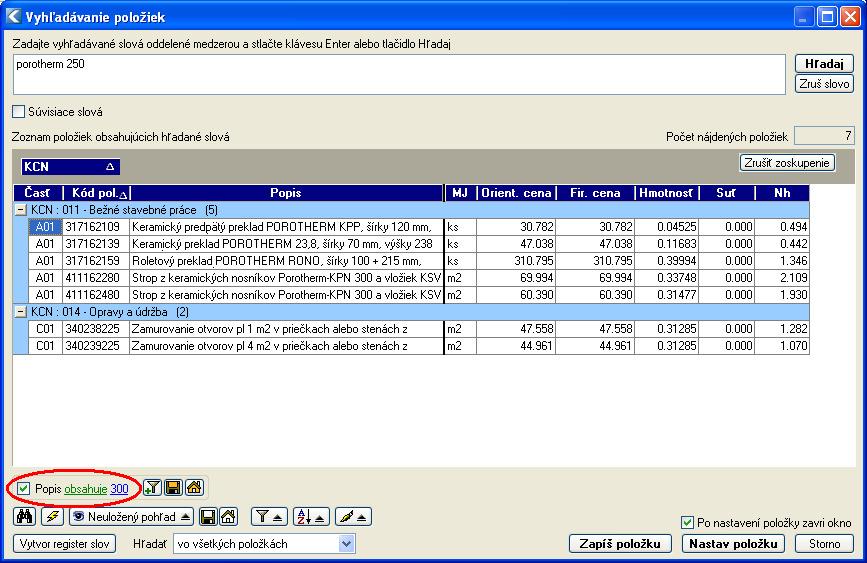Sort by the Kód pol. column header
The image size is (867, 563).
97,193
